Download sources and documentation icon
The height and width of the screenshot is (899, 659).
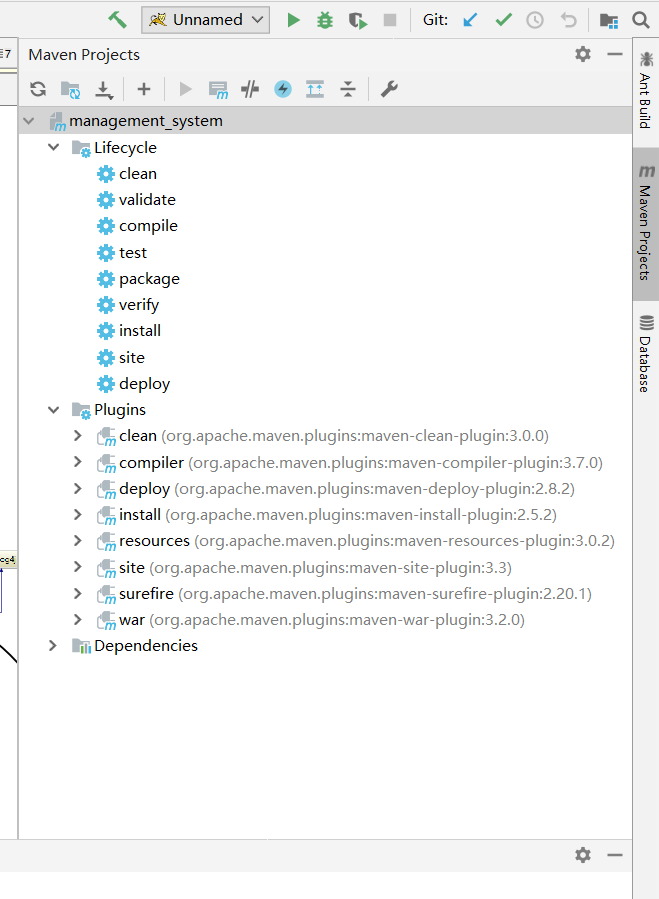pos(104,89)
